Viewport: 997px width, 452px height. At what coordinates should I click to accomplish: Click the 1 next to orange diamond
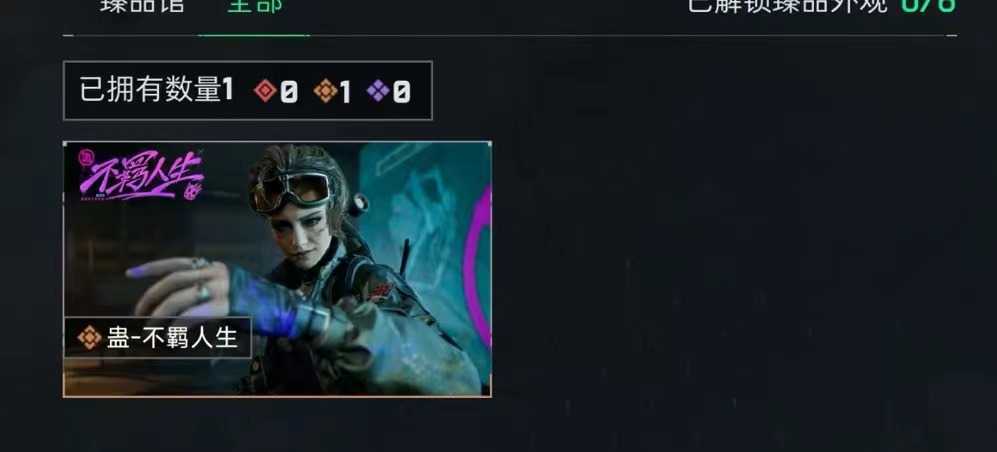tap(345, 93)
